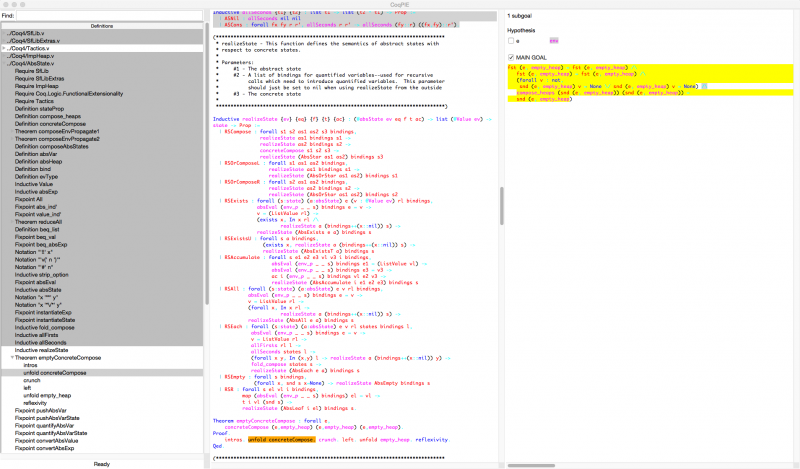Select 'Definition compose_heaps' in the tree

point(47,116)
